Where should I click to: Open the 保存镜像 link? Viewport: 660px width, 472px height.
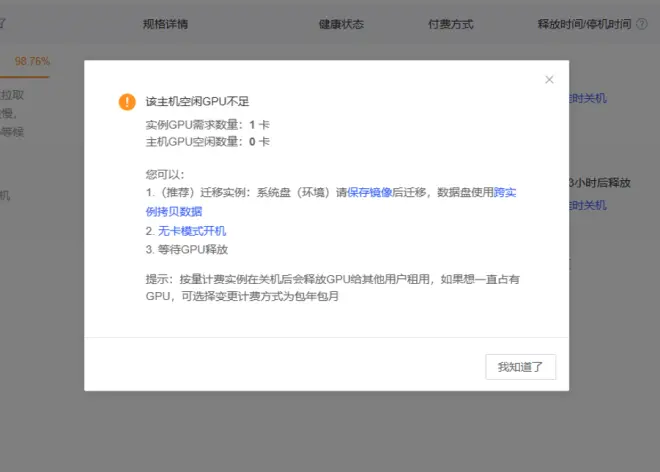pyautogui.click(x=370, y=192)
